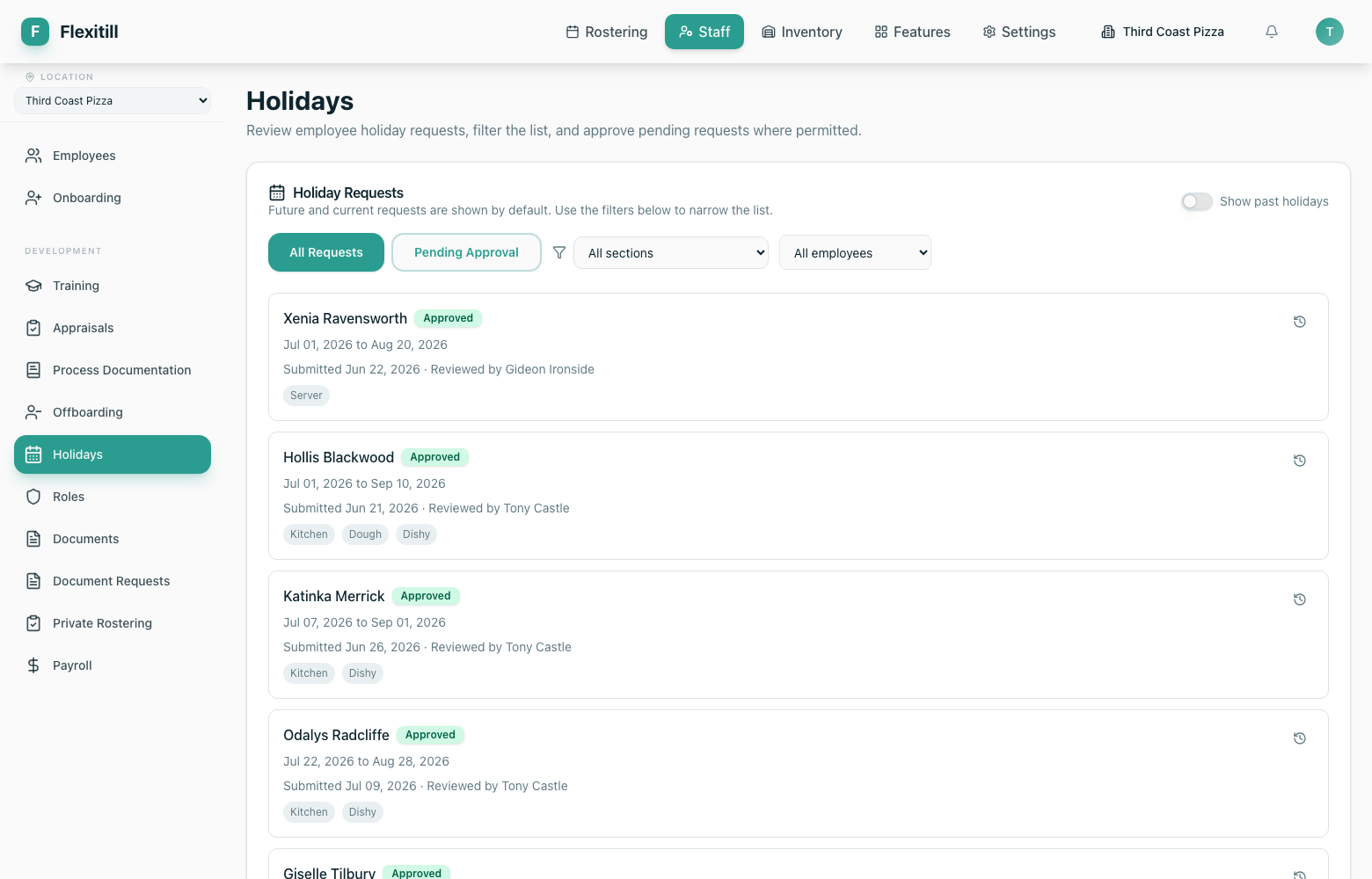Click the Flexitill logo icon

tap(35, 32)
